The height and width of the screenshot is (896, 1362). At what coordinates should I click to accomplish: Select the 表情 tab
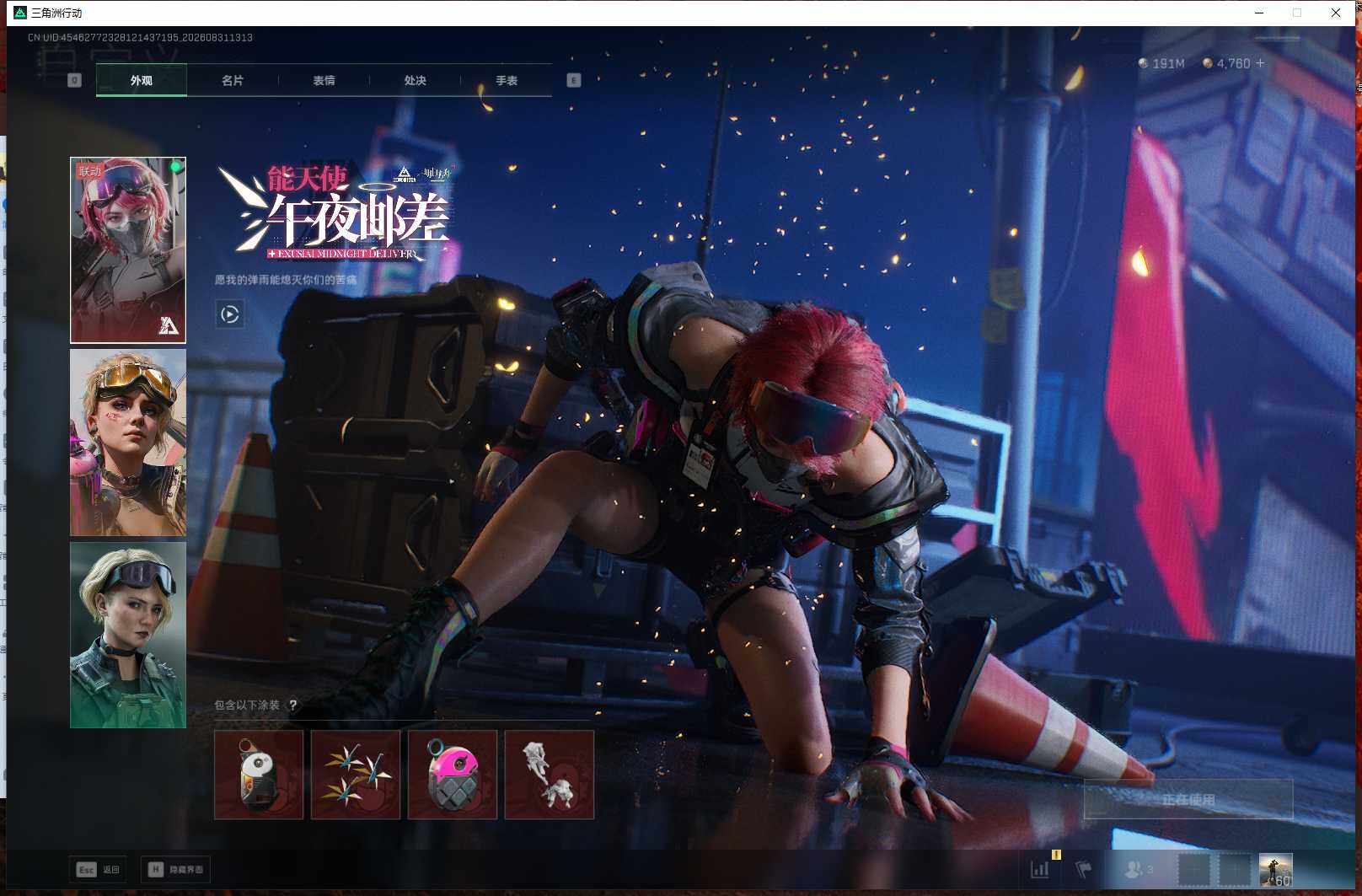coord(324,80)
